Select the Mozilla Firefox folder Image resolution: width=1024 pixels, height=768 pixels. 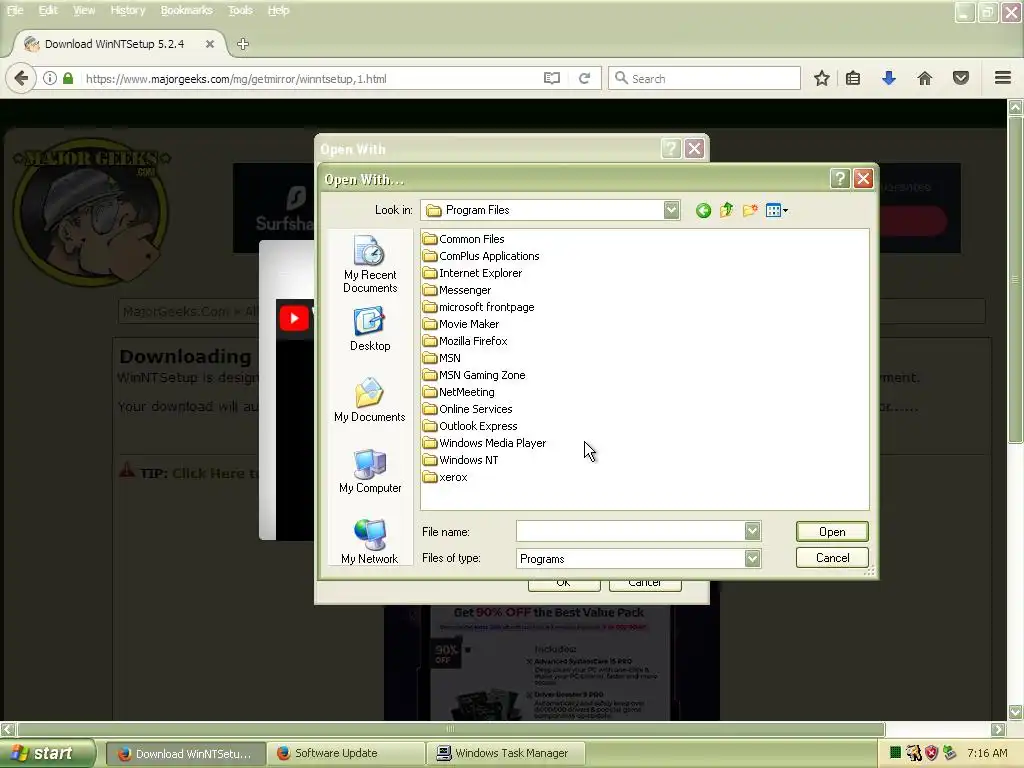click(x=465, y=341)
